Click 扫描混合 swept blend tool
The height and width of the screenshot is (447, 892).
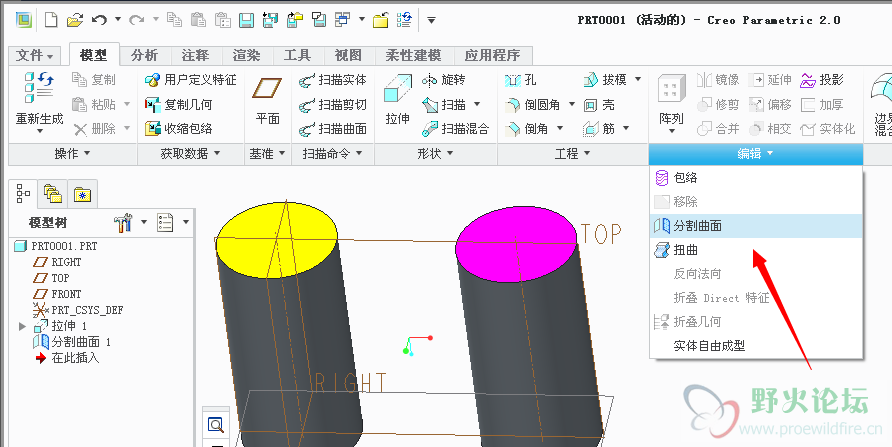[x=455, y=129]
